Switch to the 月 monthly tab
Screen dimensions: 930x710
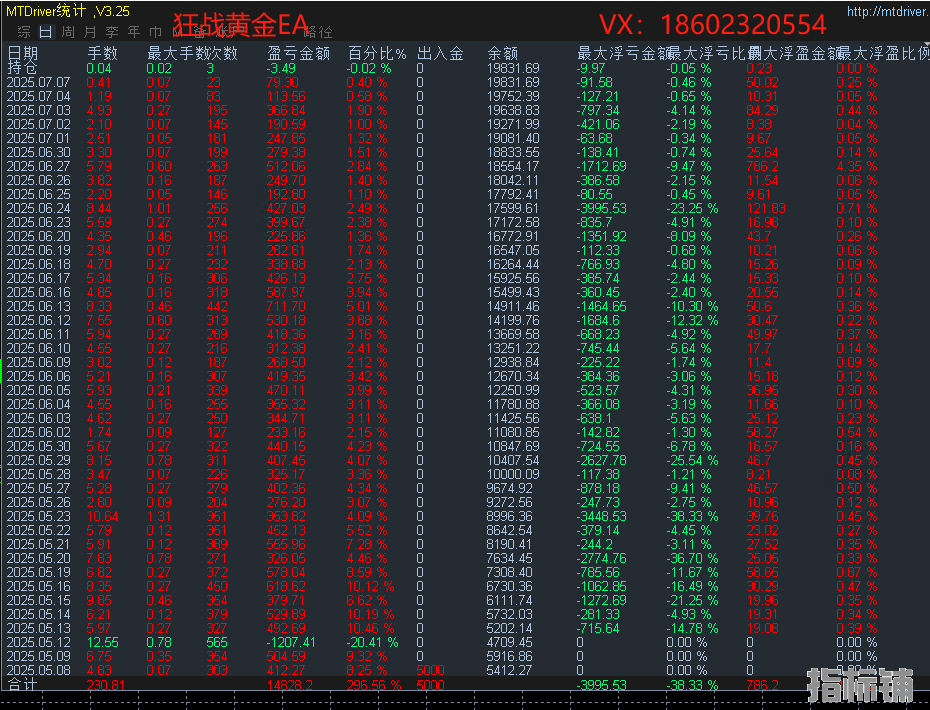pyautogui.click(x=90, y=32)
